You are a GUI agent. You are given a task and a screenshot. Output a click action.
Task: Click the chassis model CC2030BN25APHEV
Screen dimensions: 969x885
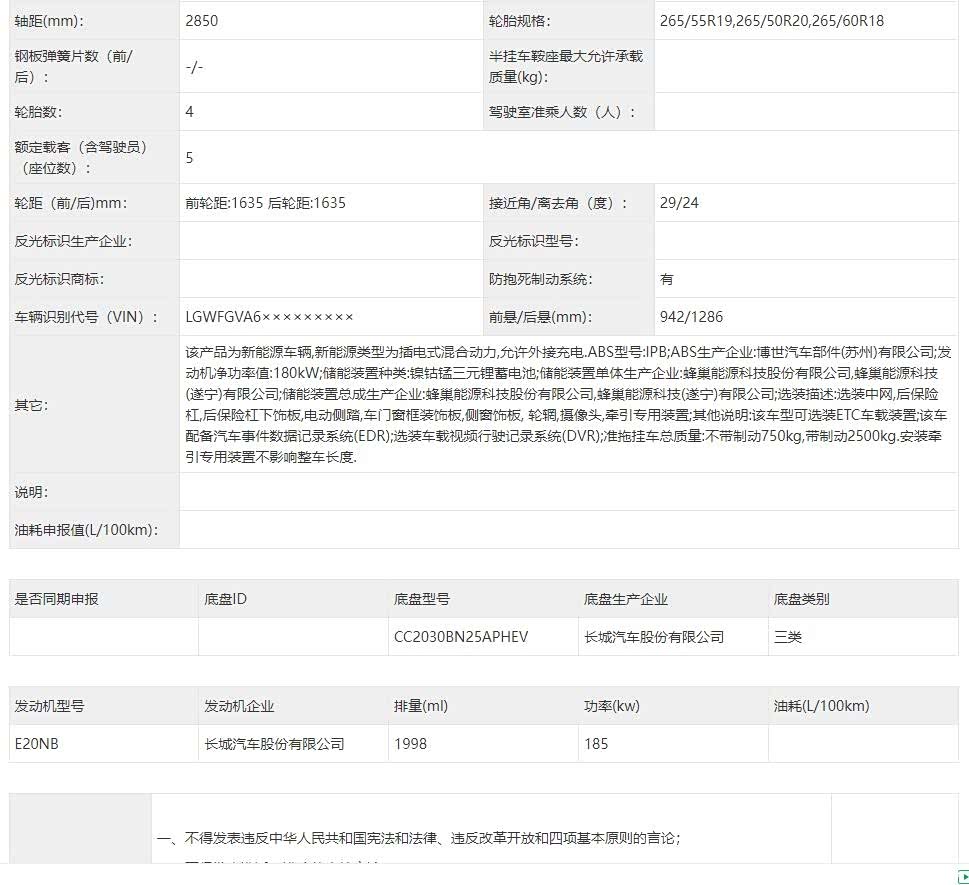point(461,637)
